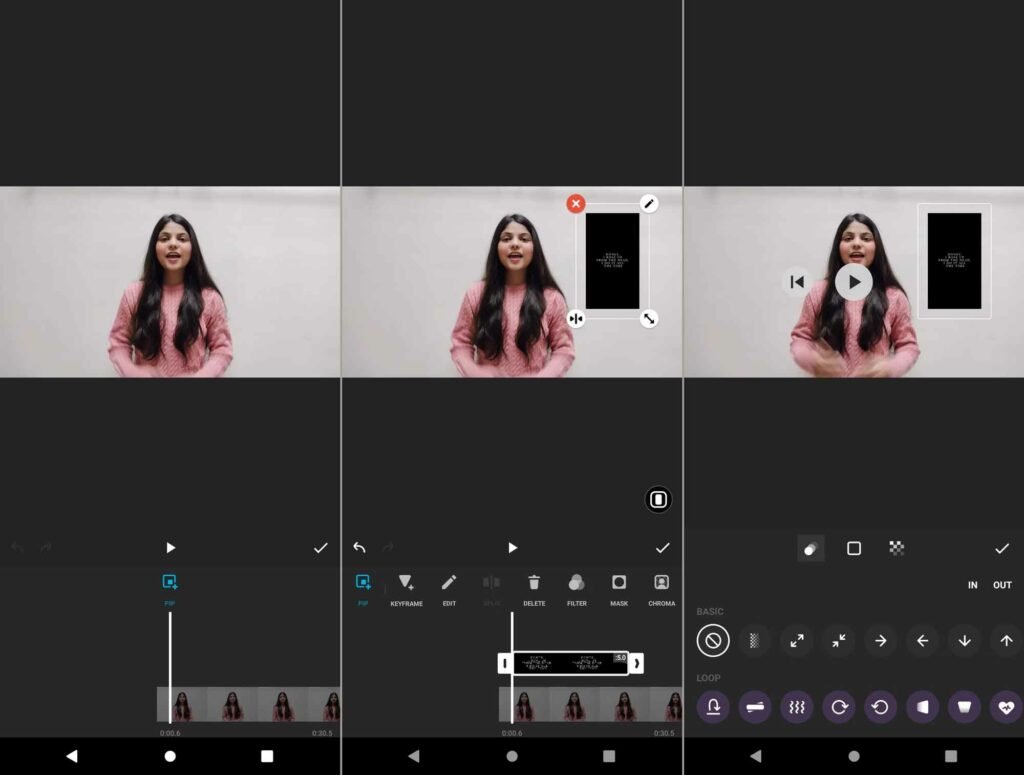The width and height of the screenshot is (1024, 775).
Task: Choose the no-animation circle option
Action: coord(713,641)
